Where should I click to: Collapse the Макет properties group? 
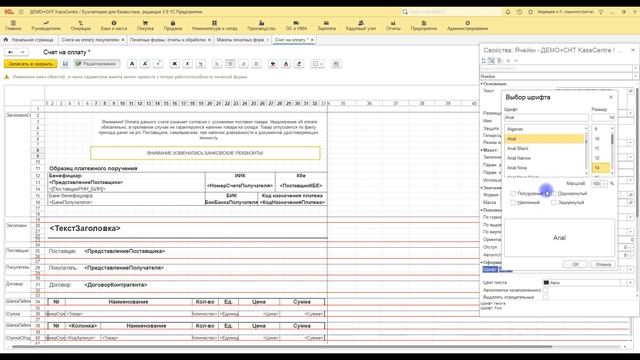[482, 150]
